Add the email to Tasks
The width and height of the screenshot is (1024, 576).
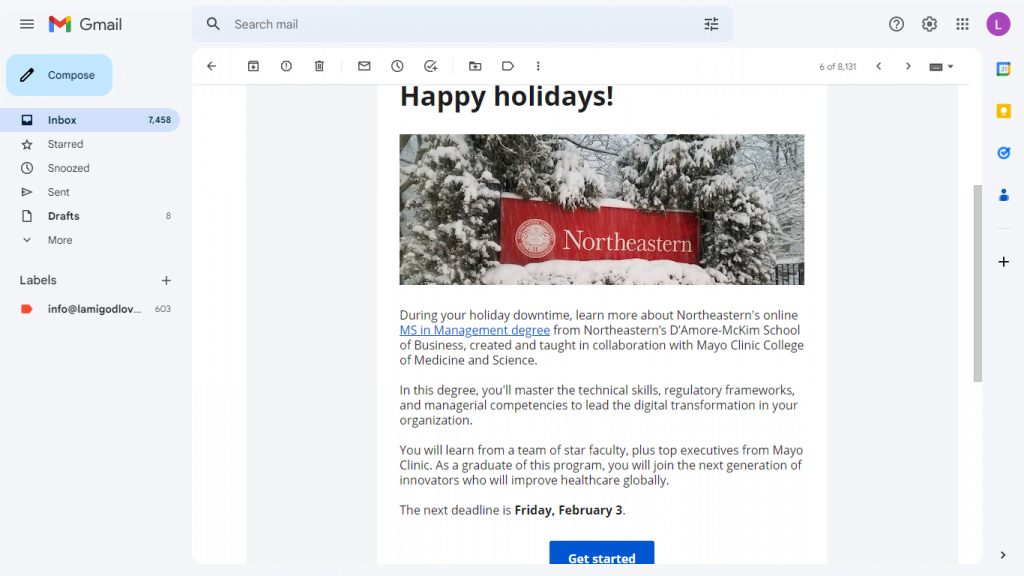point(430,66)
